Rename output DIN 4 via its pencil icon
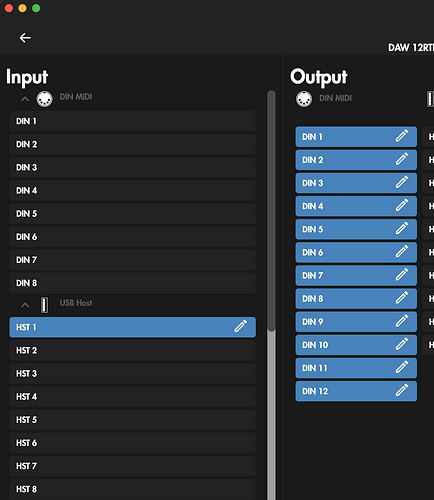 click(x=402, y=205)
